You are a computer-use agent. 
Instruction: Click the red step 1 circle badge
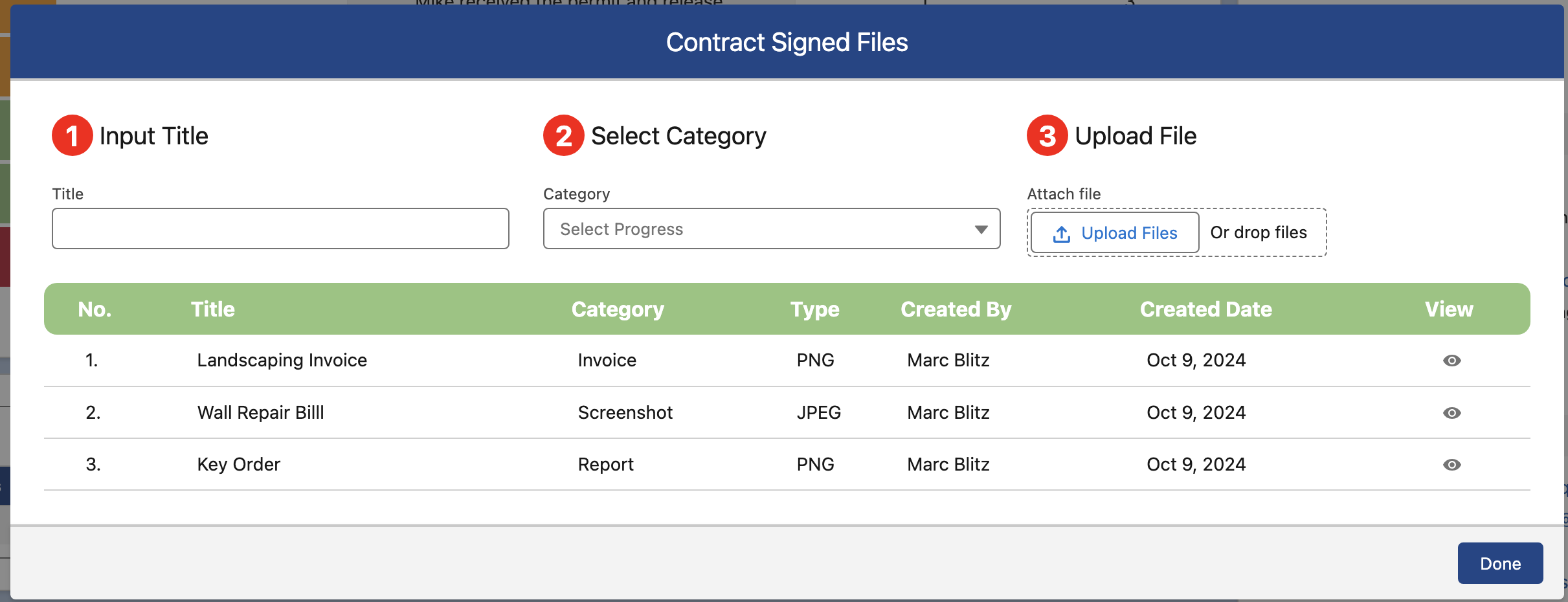coord(72,136)
